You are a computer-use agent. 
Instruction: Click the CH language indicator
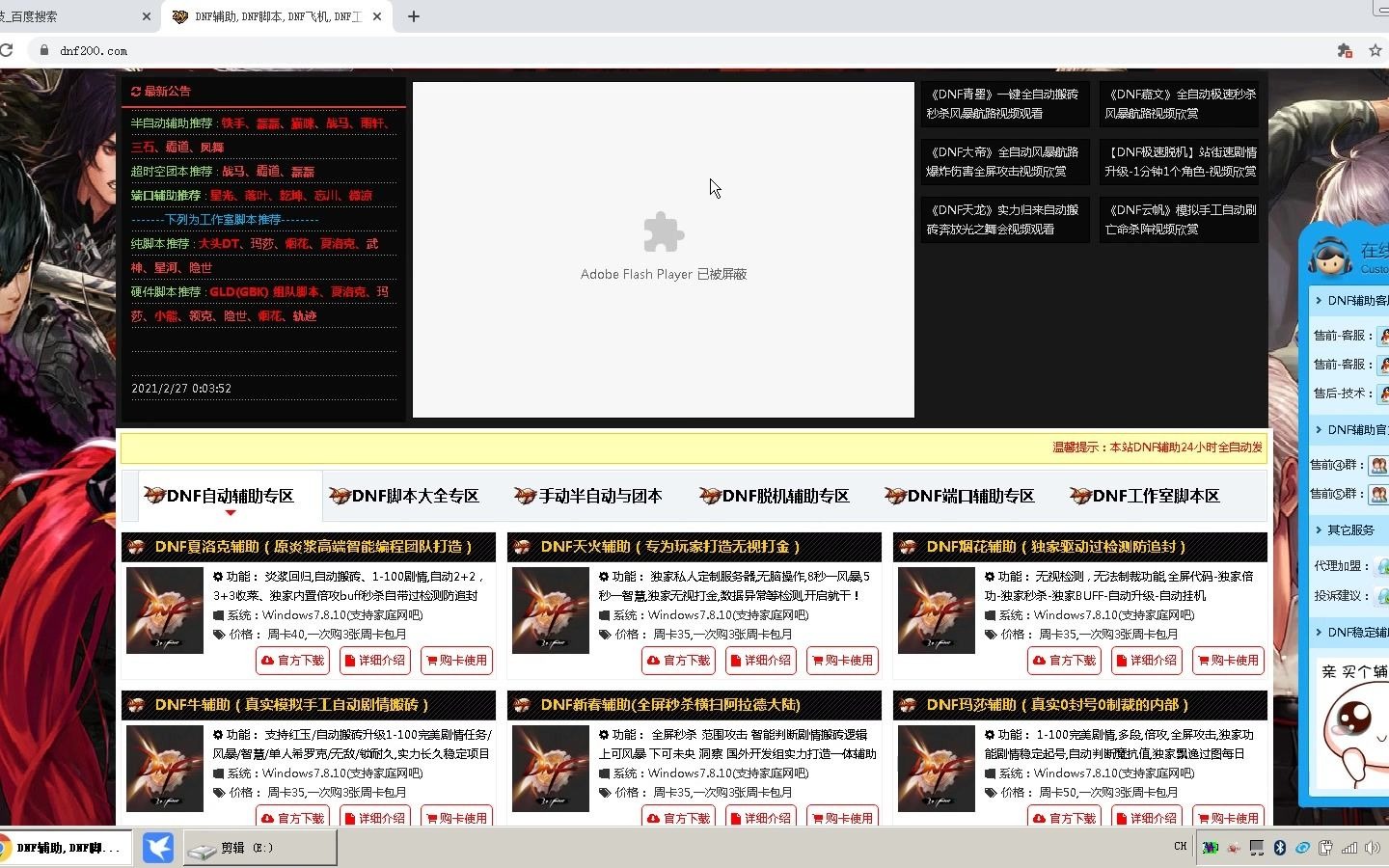tap(1180, 847)
